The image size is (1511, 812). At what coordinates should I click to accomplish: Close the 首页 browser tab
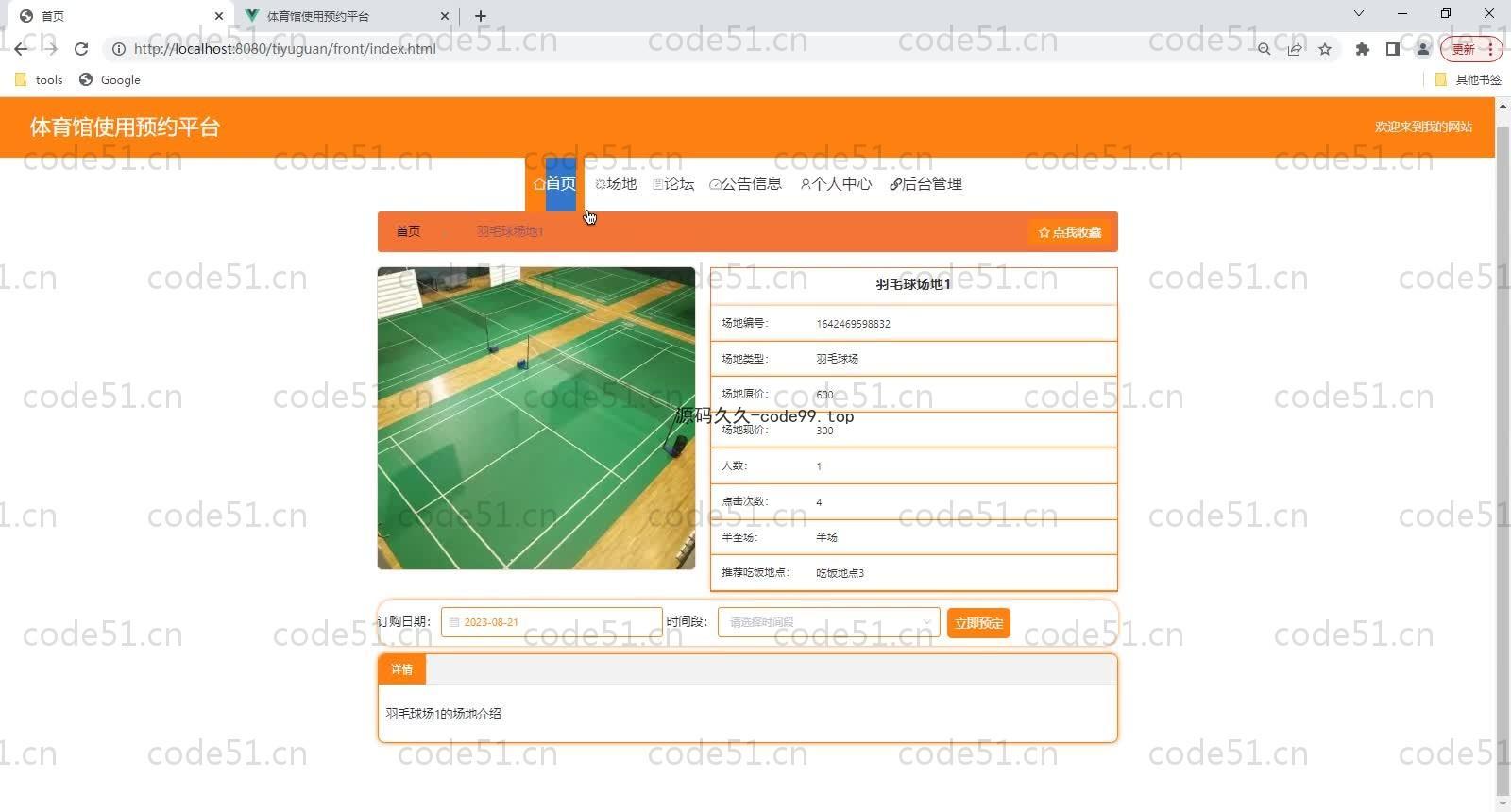click(x=219, y=16)
